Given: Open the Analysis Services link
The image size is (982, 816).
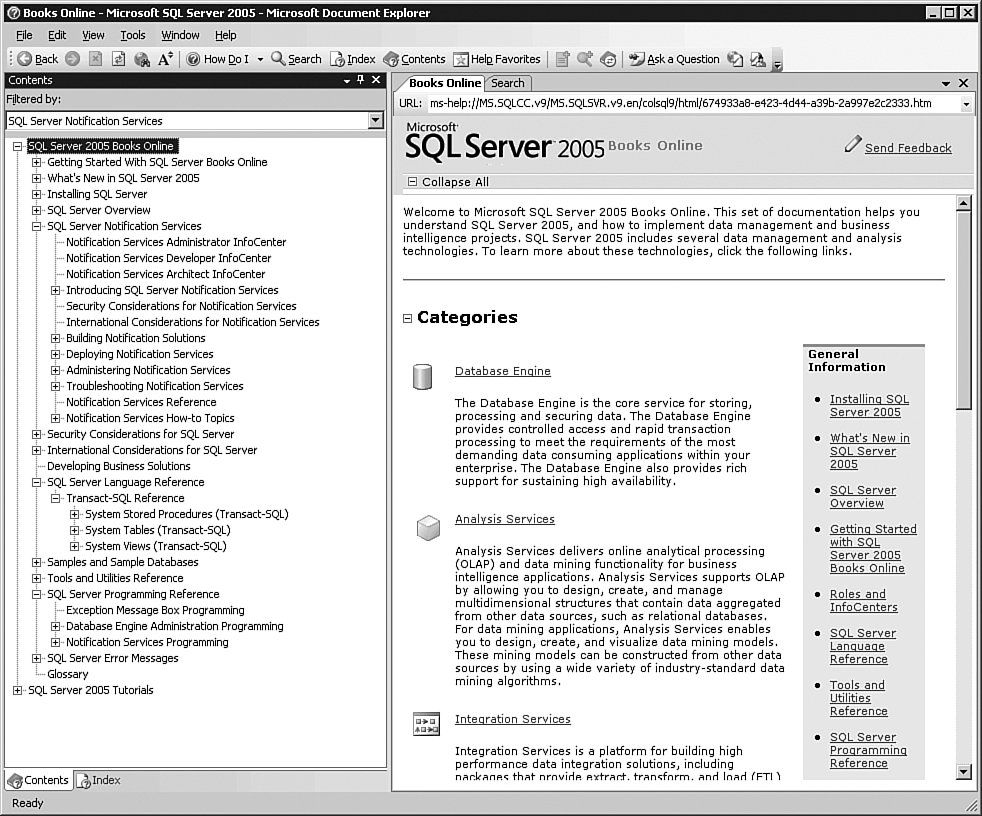Looking at the screenshot, I should [505, 519].
